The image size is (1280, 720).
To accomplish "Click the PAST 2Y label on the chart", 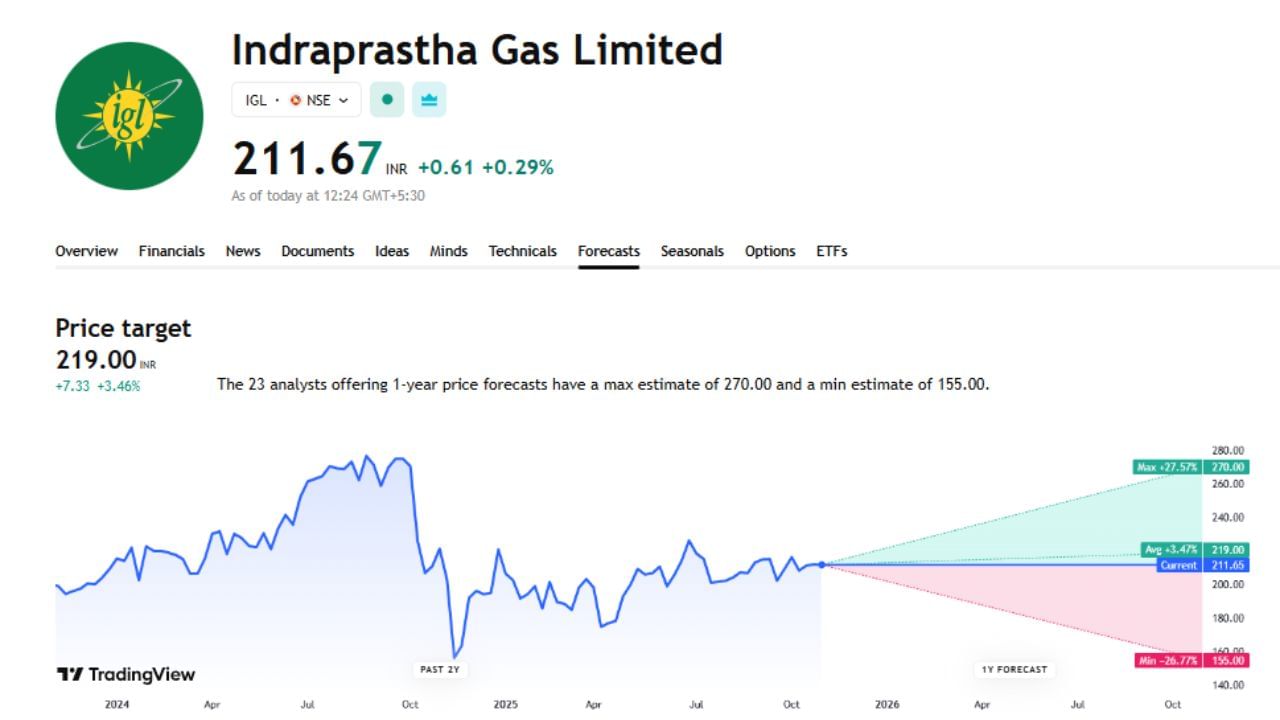I will (x=440, y=670).
